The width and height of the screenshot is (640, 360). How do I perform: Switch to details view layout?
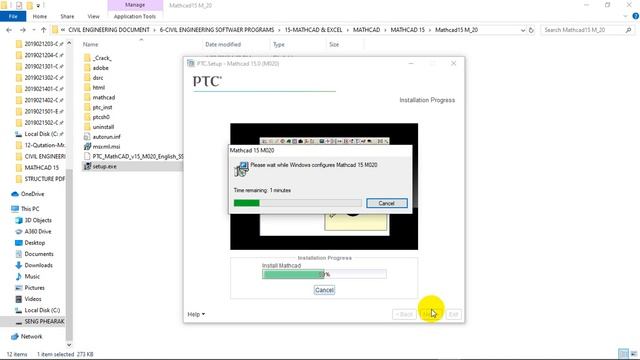623,354
